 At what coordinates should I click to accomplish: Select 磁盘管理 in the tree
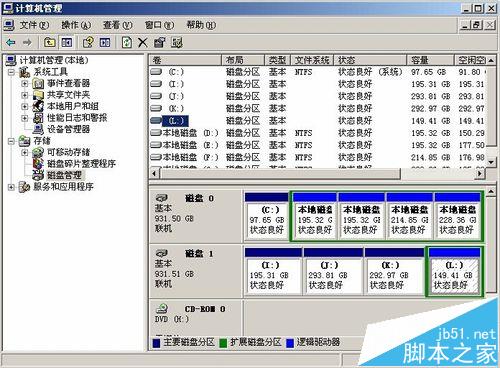tap(64, 175)
